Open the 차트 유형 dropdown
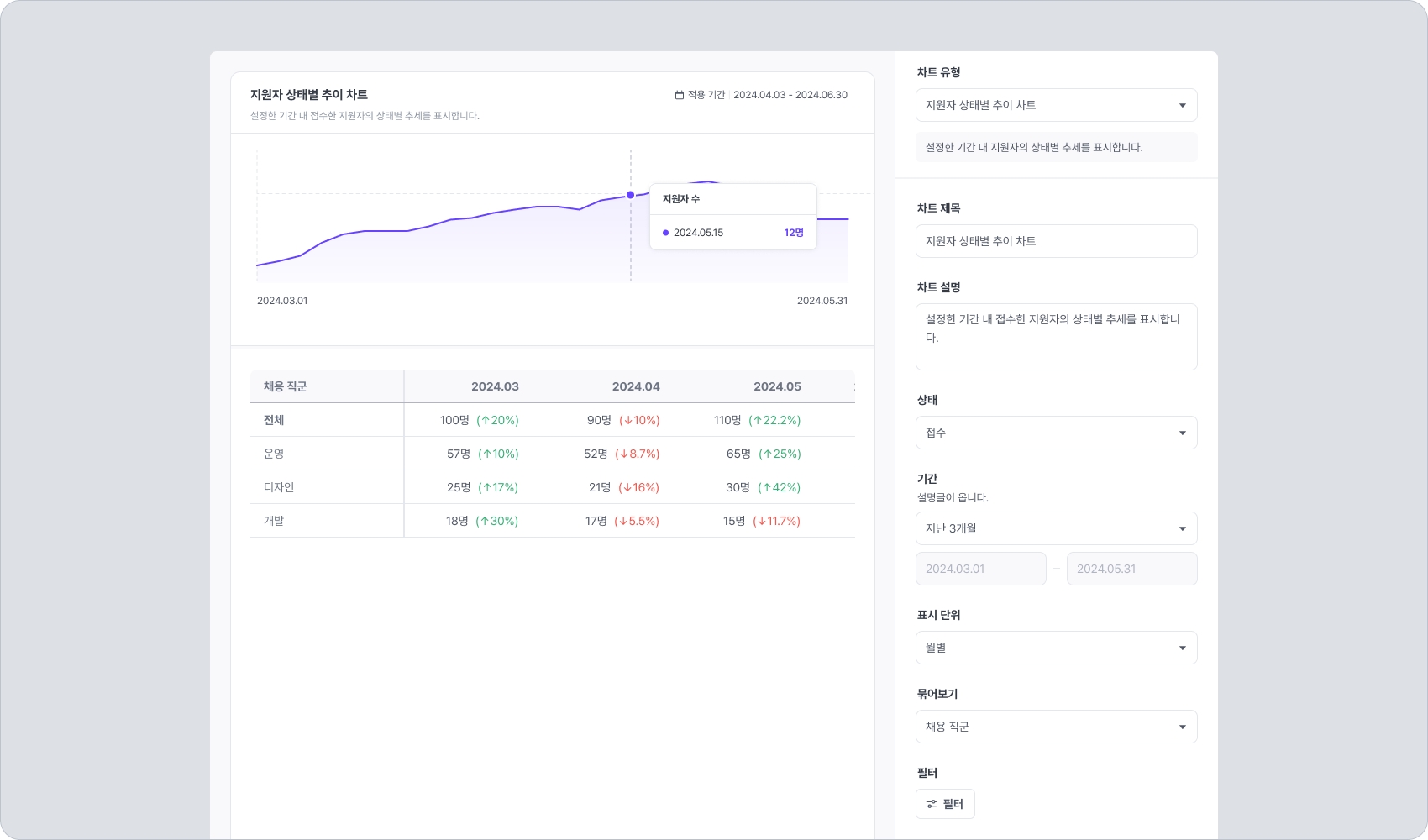 tap(1056, 105)
